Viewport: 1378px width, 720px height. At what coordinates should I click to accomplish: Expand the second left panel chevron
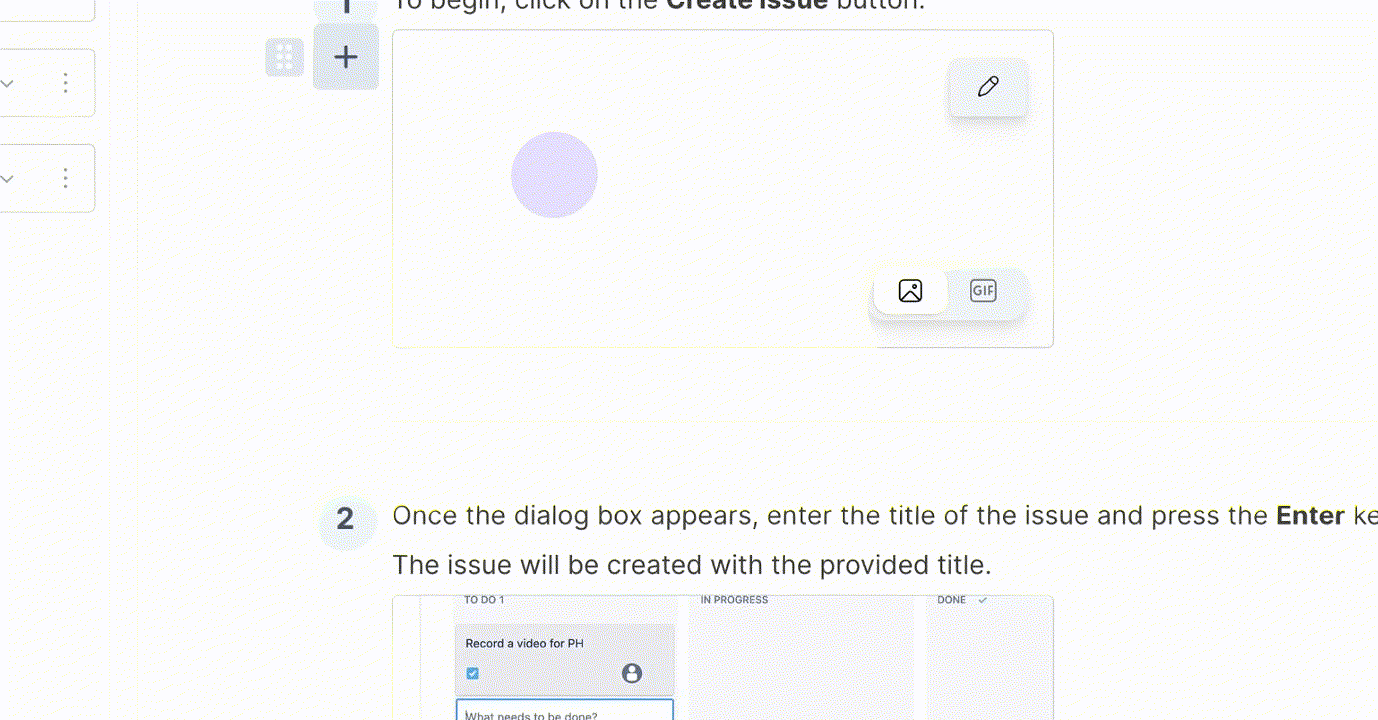coord(7,179)
